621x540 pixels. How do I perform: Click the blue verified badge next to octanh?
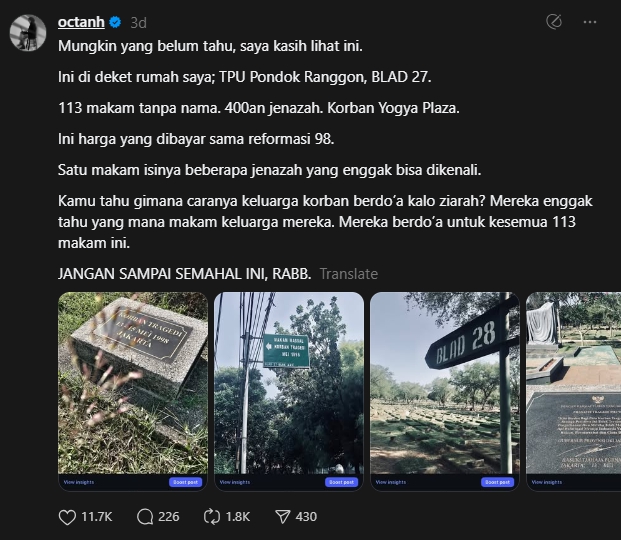tap(115, 22)
